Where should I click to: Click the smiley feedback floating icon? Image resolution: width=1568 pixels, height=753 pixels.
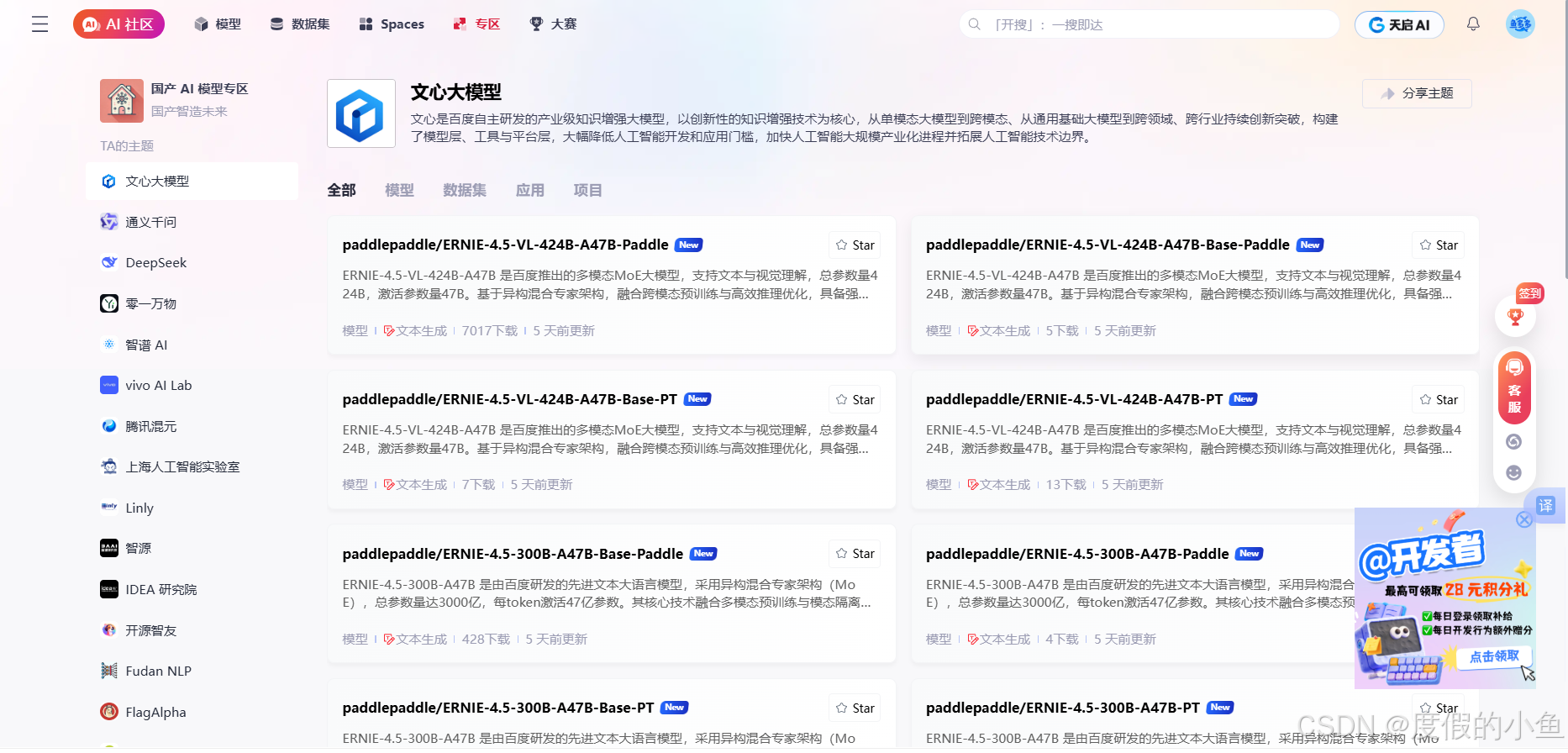1514,473
